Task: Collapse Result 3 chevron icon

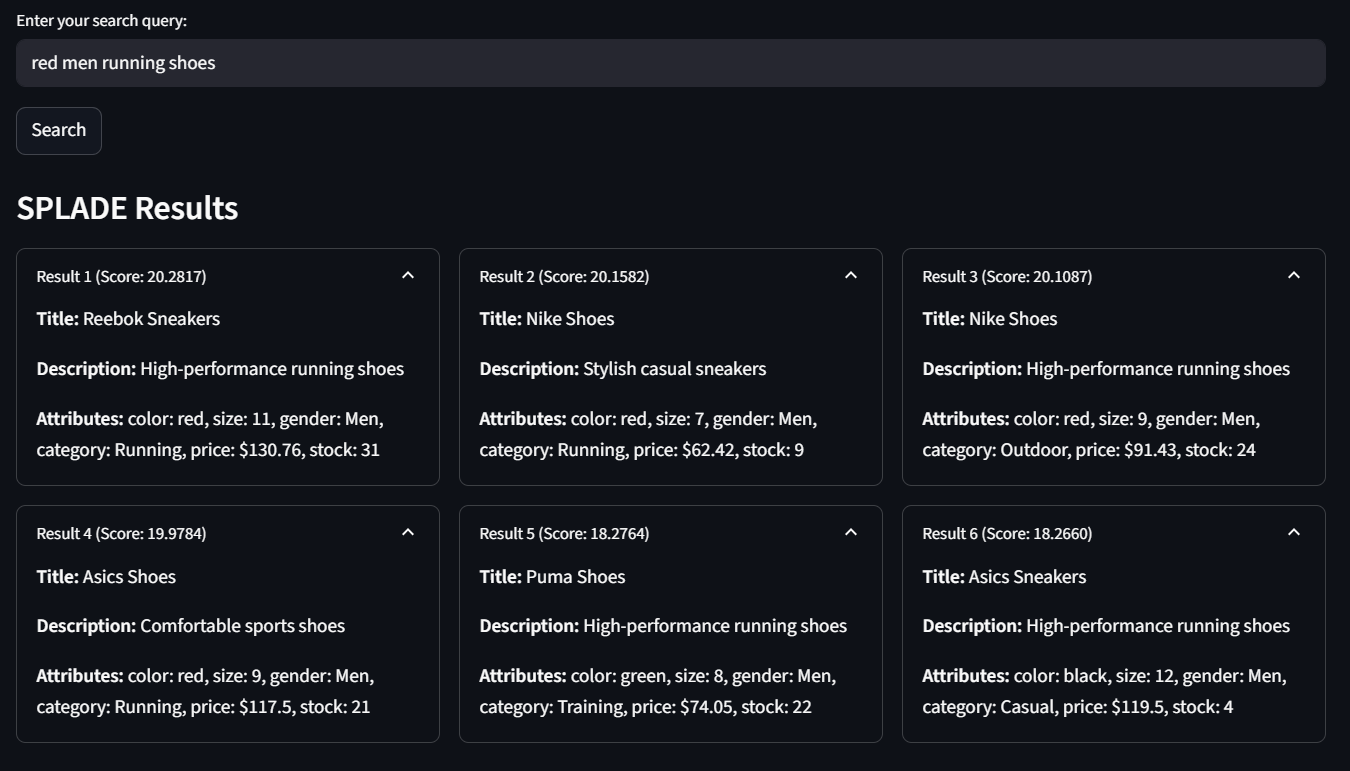Action: tap(1294, 275)
